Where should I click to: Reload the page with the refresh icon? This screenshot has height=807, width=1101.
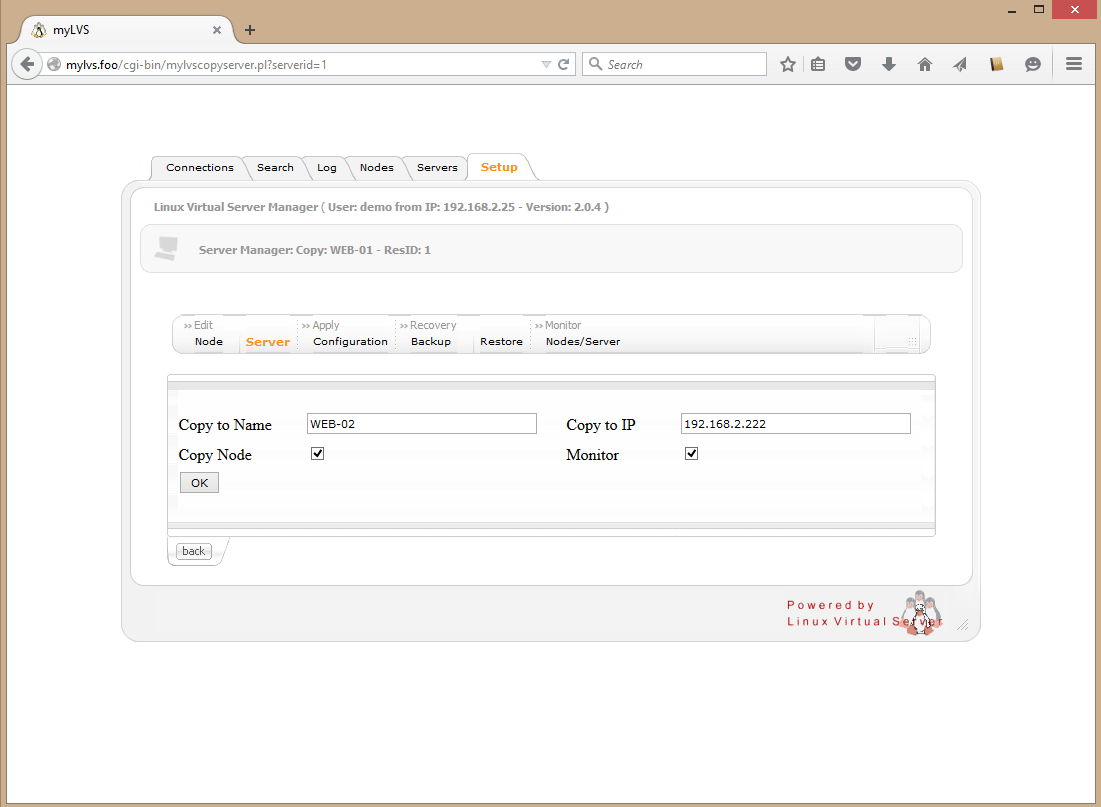point(564,64)
